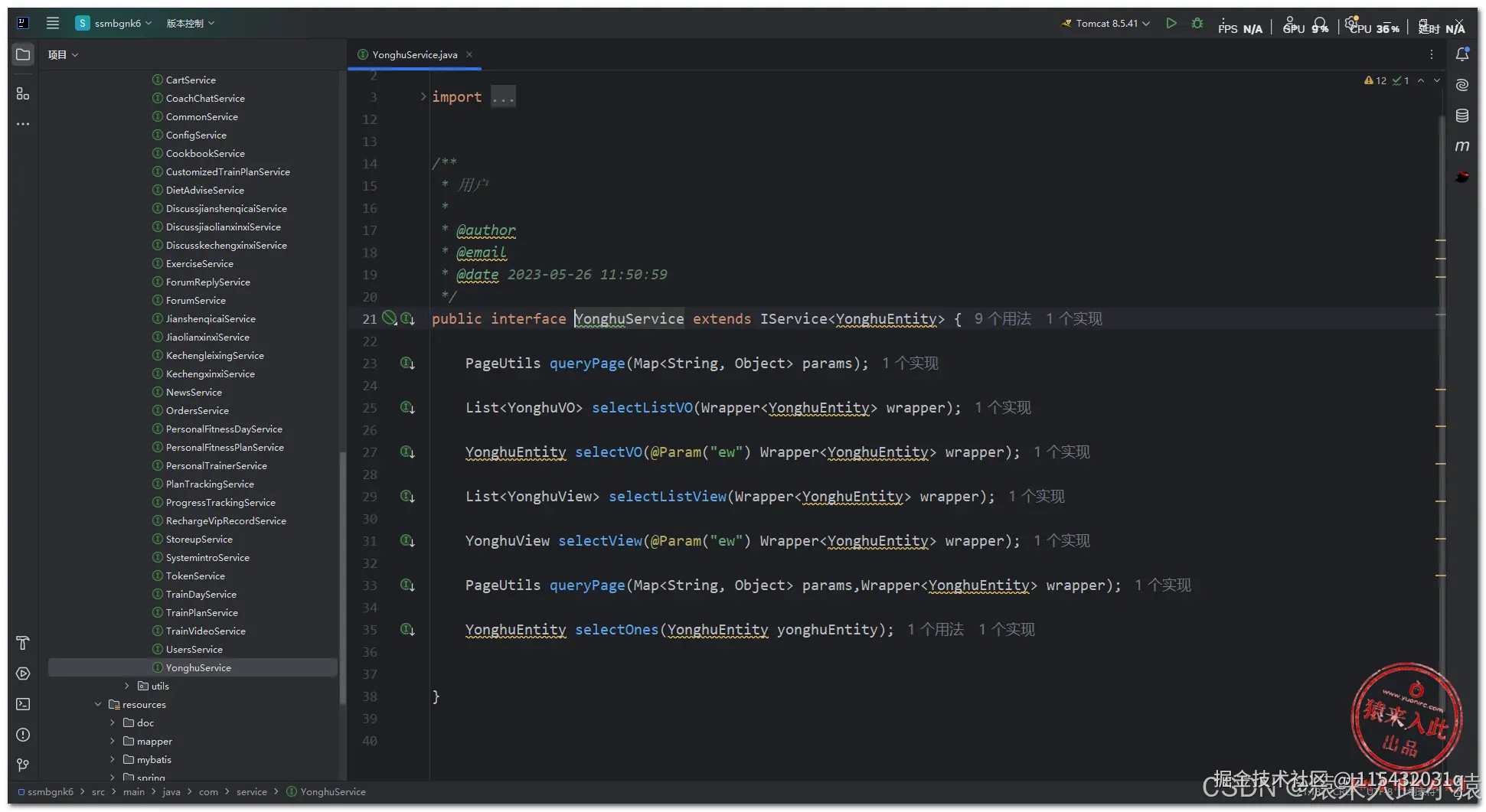This screenshot has height=812, width=1486.
Task: Expand the collapsed import block
Action: tap(423, 96)
